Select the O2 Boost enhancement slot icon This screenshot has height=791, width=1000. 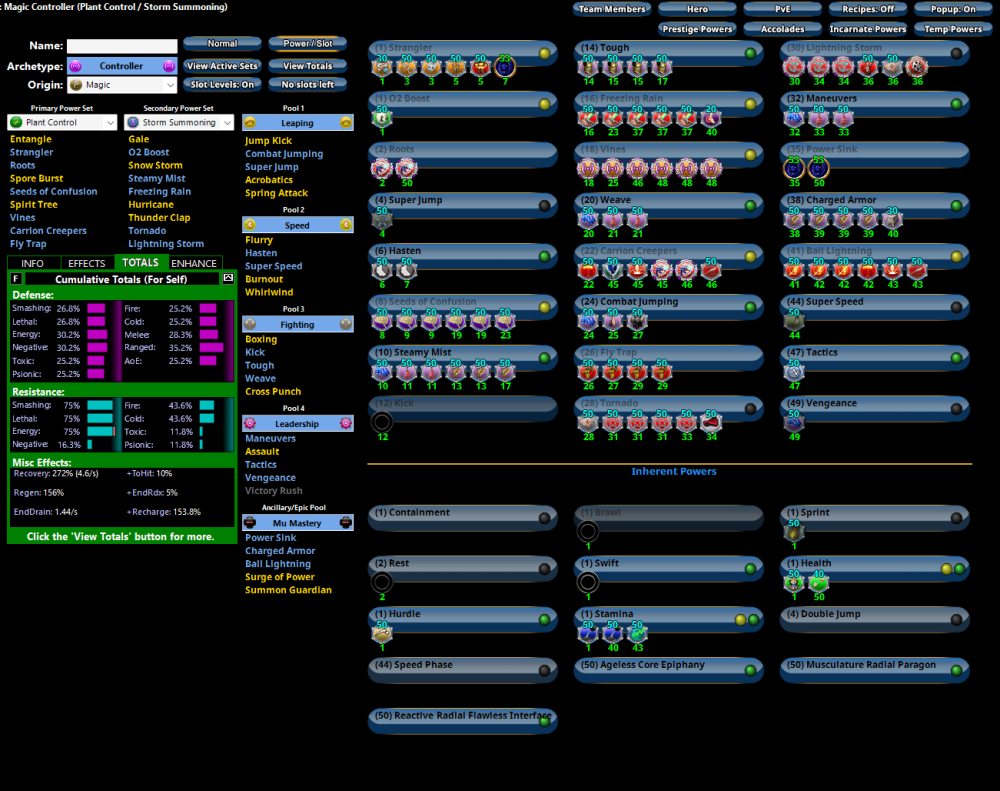(x=382, y=118)
